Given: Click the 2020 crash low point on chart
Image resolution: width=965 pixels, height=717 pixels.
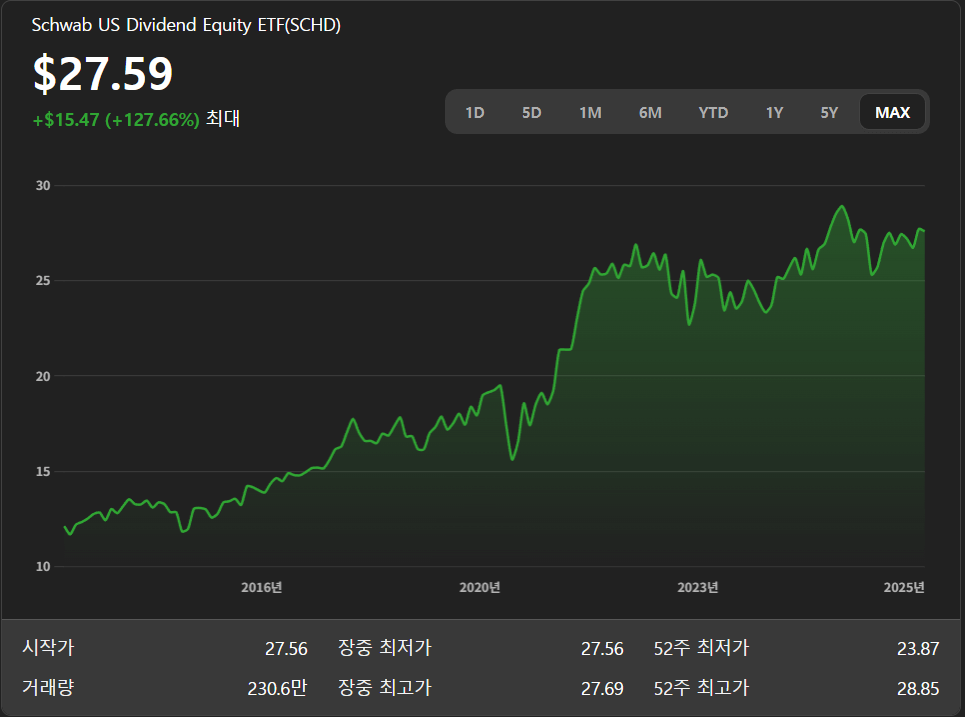Looking at the screenshot, I should pyautogui.click(x=512, y=459).
